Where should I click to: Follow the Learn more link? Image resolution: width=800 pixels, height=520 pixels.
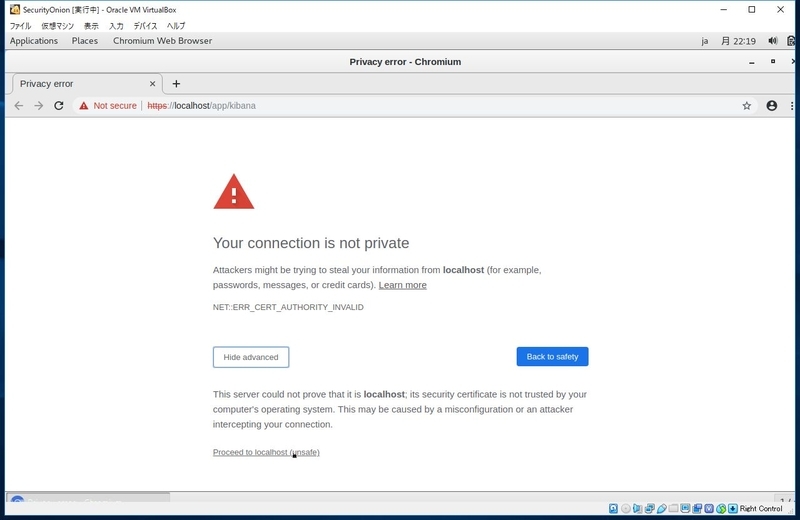click(403, 285)
